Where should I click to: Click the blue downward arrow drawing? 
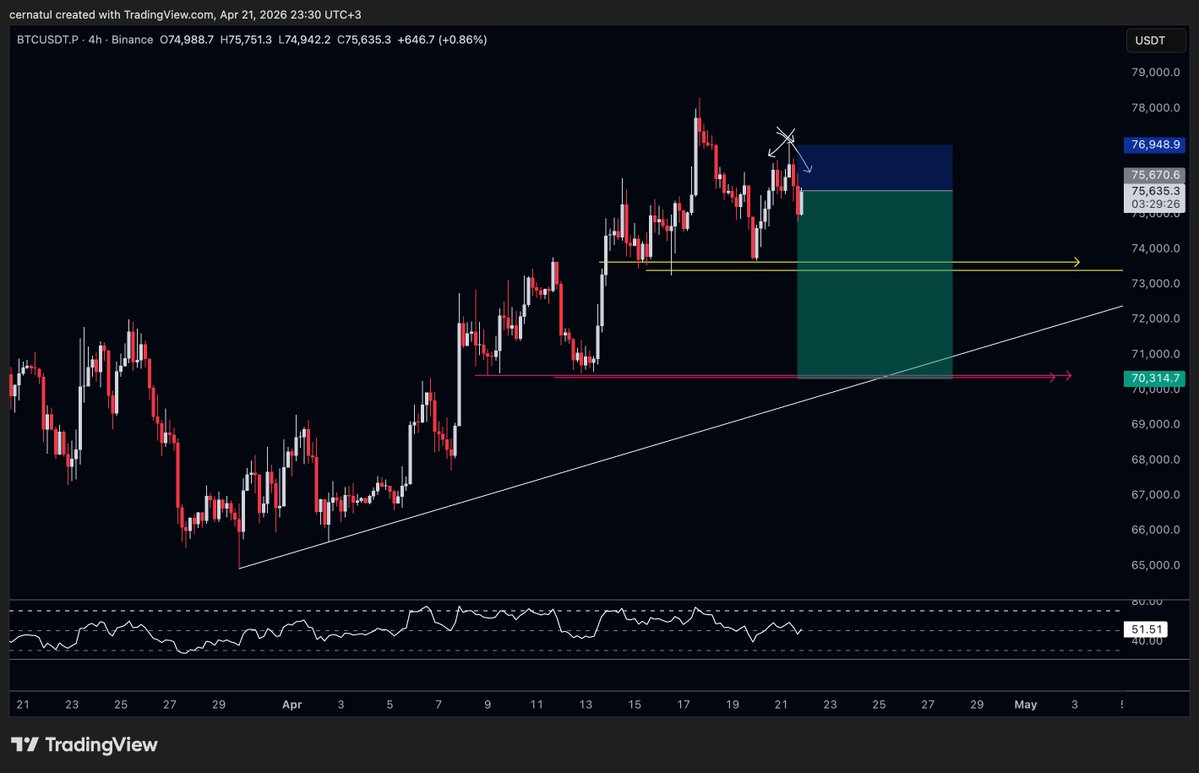803,160
